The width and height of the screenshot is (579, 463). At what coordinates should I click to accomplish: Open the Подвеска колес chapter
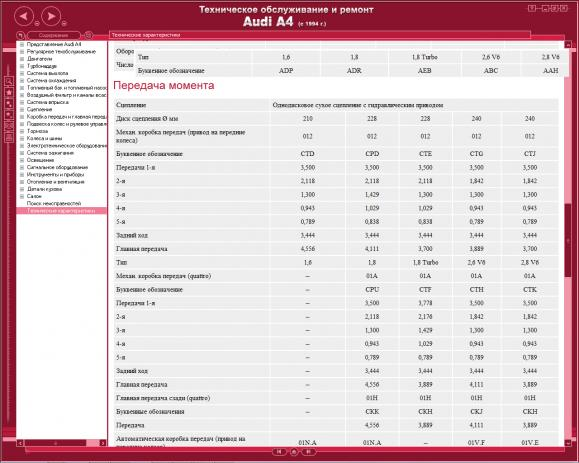point(67,124)
